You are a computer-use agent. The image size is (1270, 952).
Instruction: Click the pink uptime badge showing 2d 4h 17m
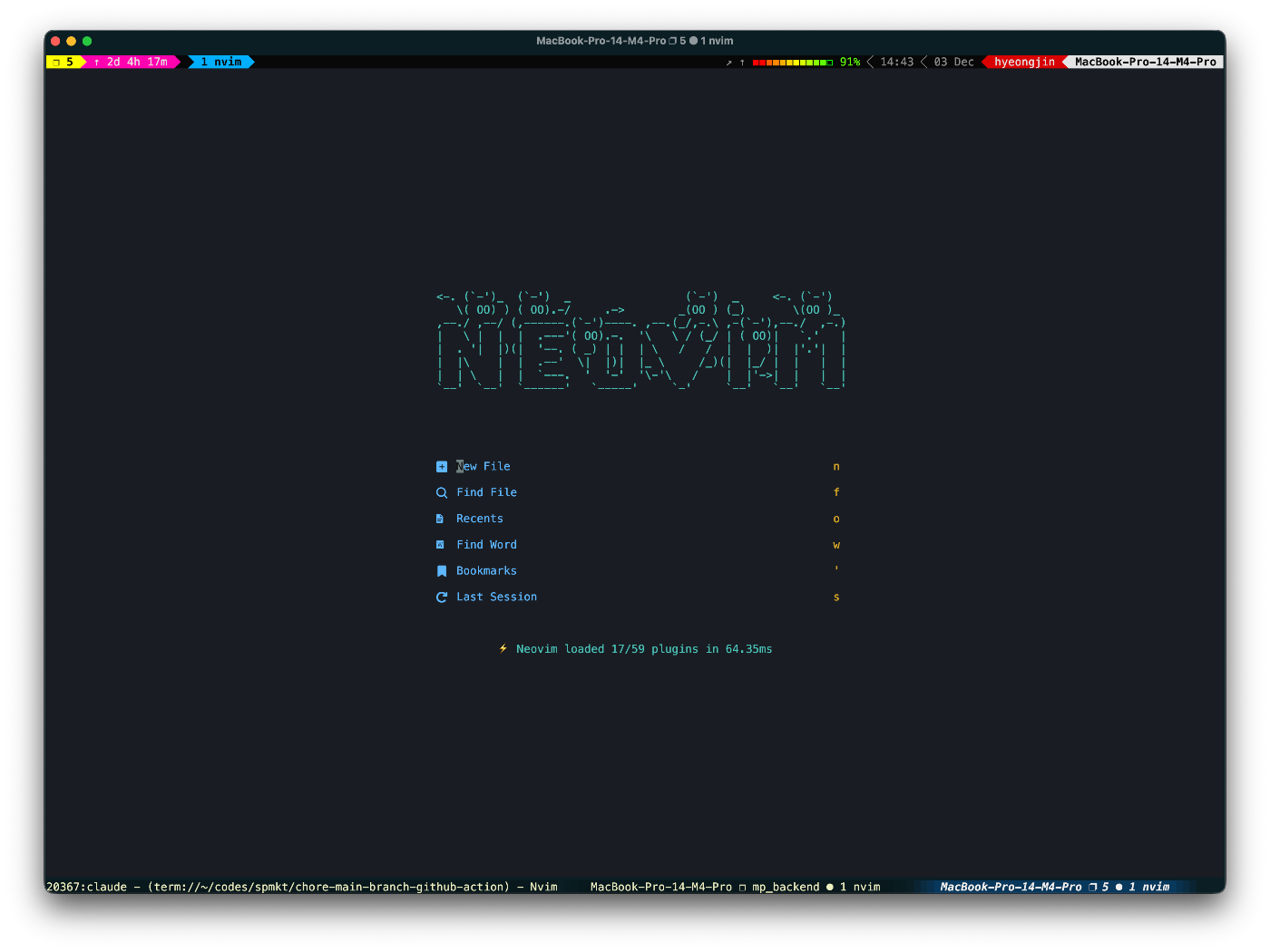click(x=131, y=62)
